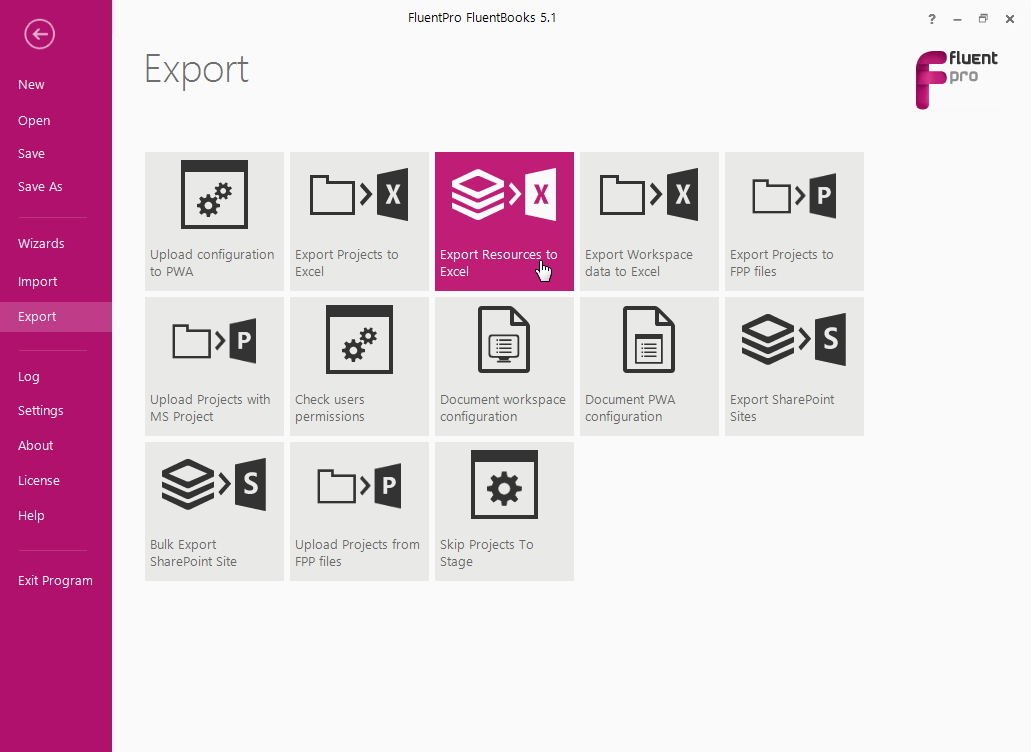Open the Document workspace configuration tile
The height and width of the screenshot is (752, 1031).
click(x=504, y=366)
